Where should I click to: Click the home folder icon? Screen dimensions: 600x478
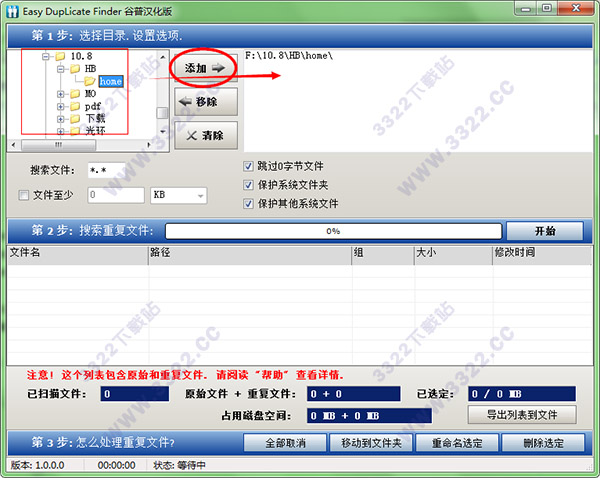coord(90,81)
